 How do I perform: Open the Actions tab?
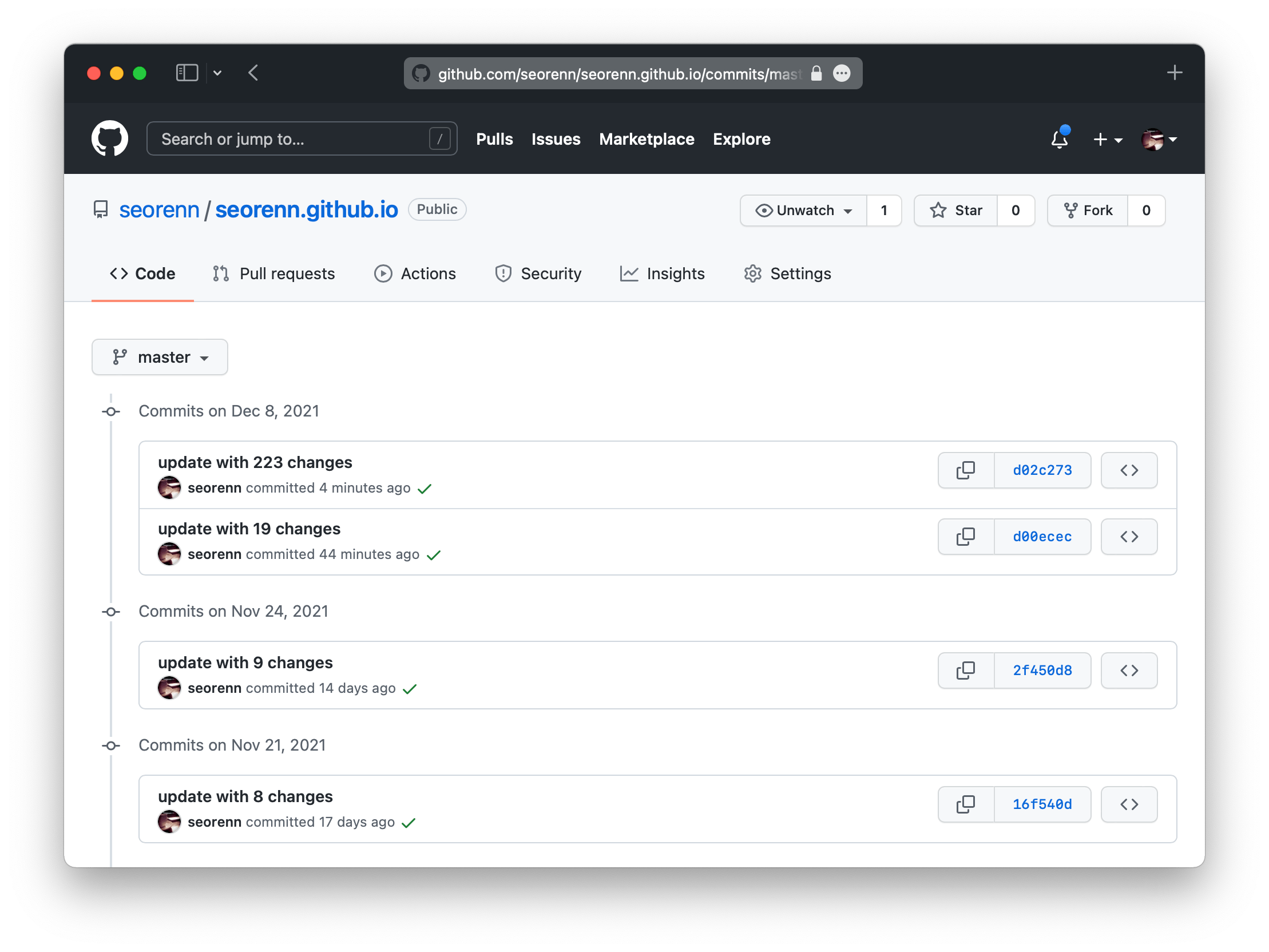(x=415, y=273)
